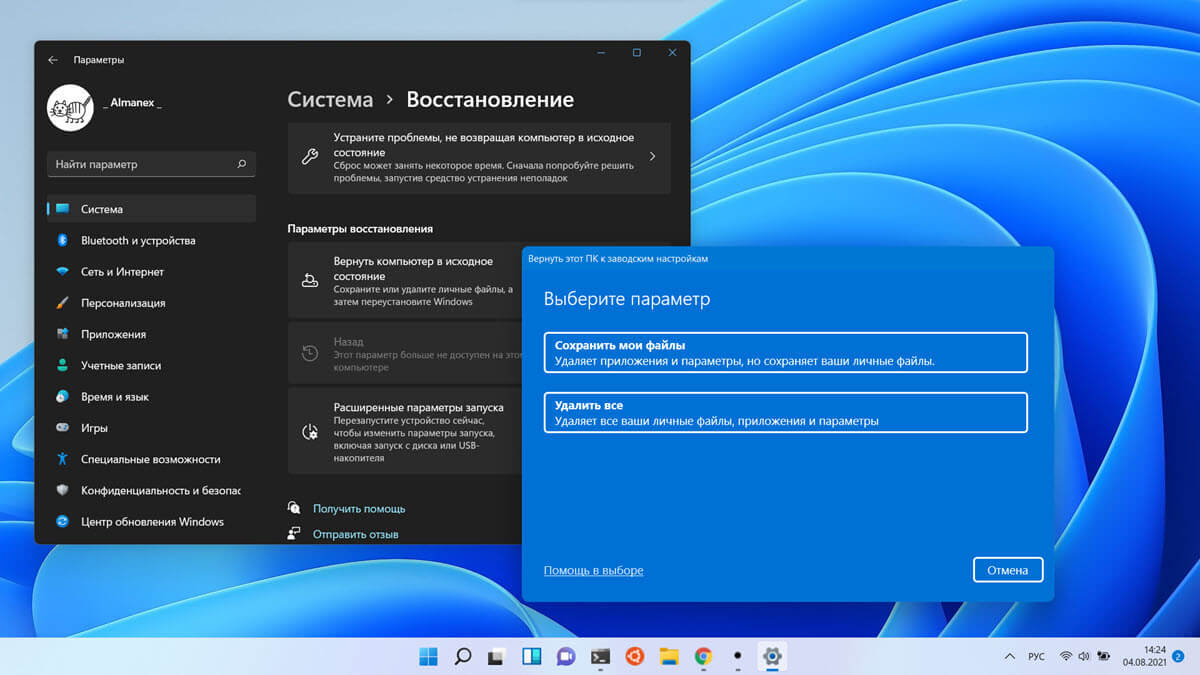This screenshot has width=1200, height=675.
Task: Click the Отправить отзыв link
Action: point(356,534)
